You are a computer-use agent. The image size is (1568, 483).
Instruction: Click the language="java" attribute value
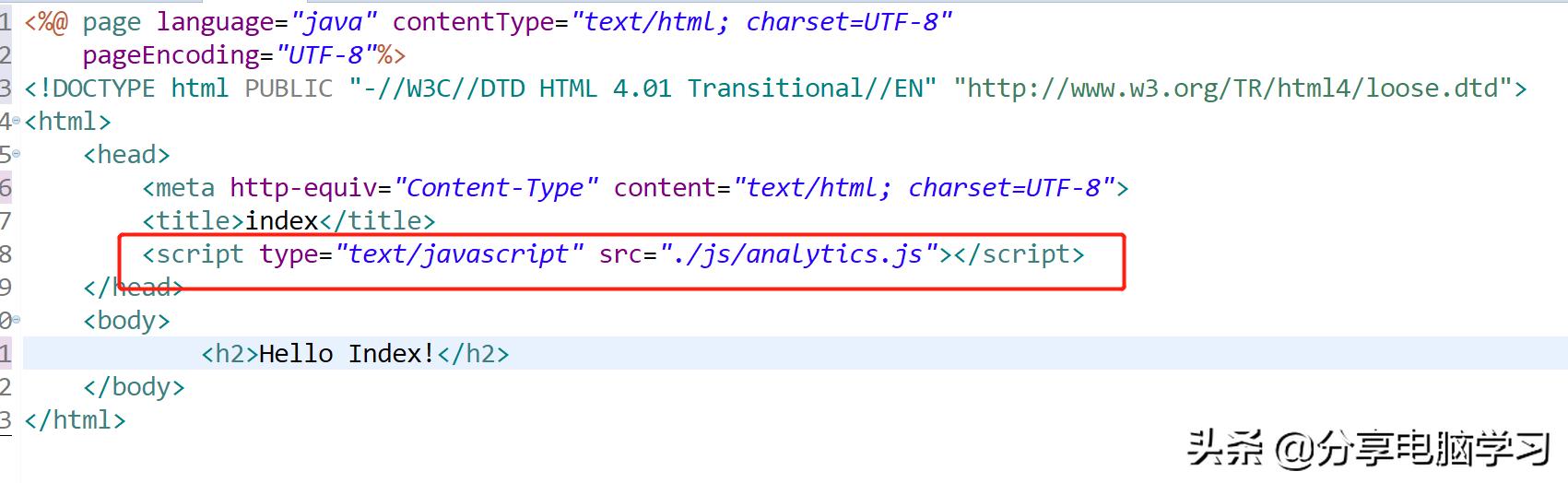point(334,22)
